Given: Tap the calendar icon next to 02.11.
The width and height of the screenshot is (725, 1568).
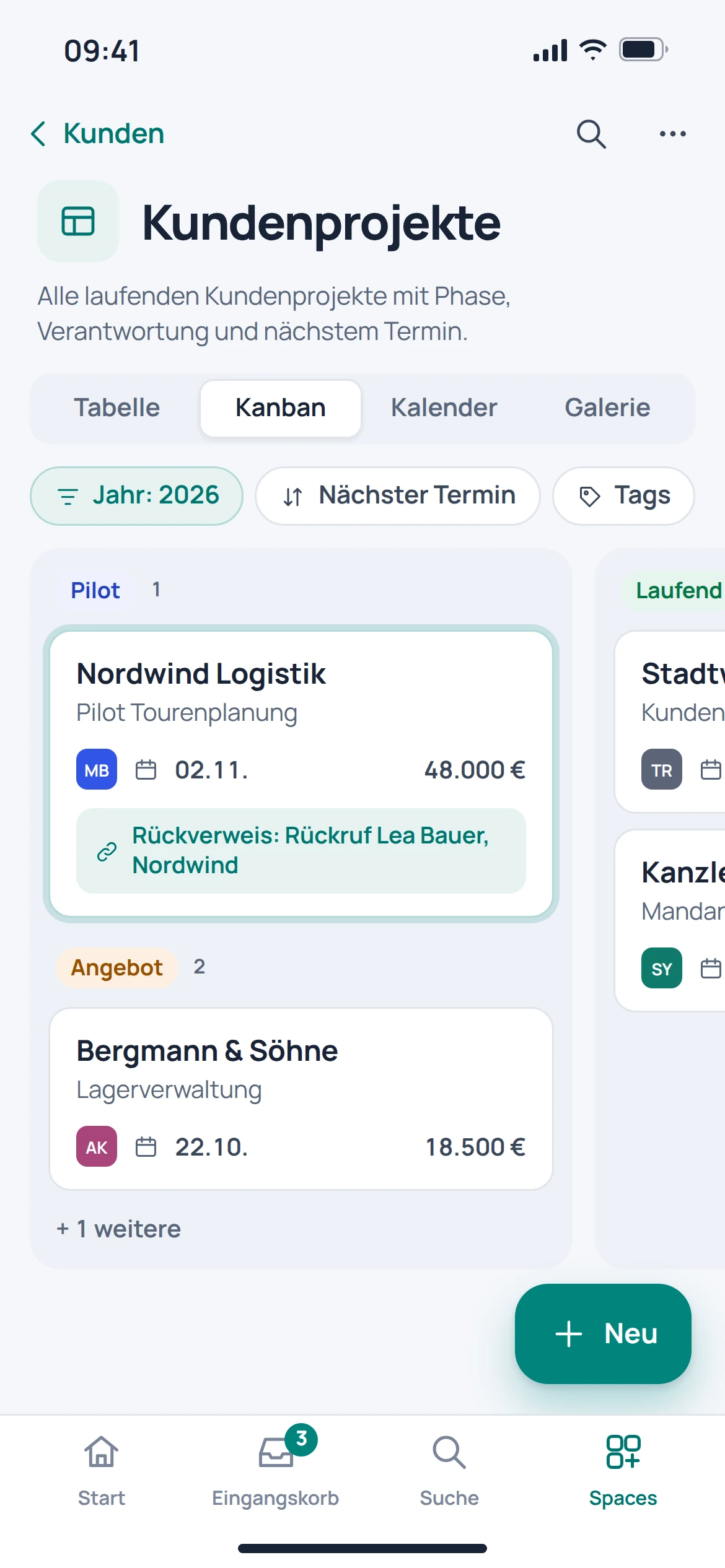Looking at the screenshot, I should tap(146, 770).
